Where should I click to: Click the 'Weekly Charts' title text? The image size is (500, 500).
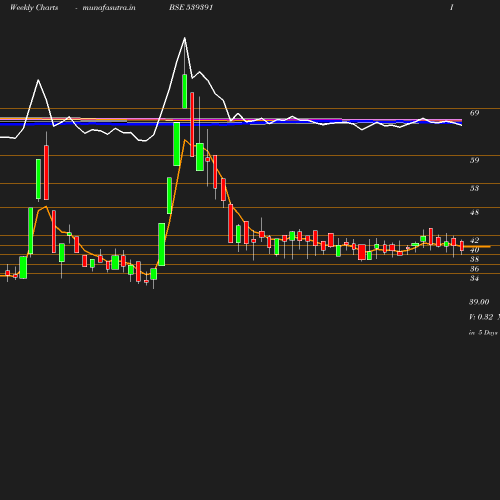tap(34, 8)
